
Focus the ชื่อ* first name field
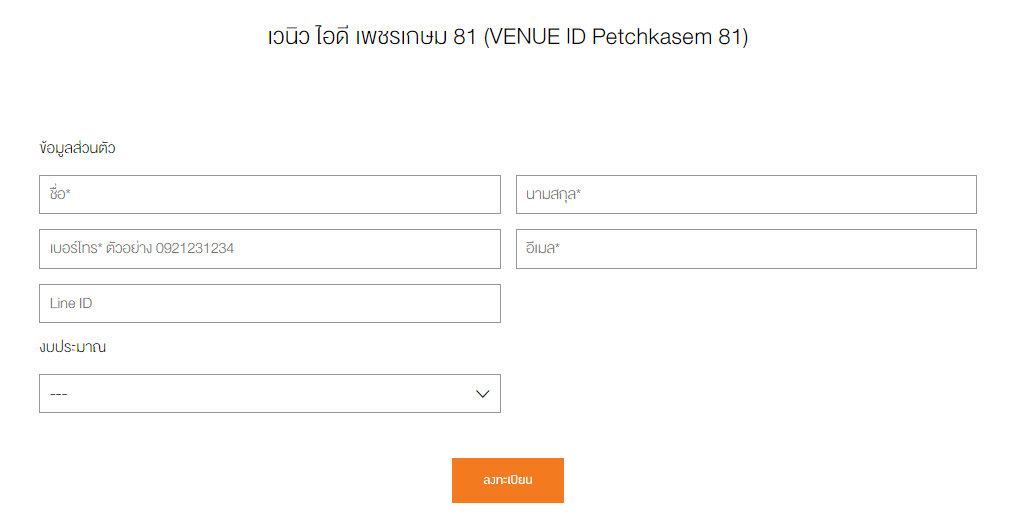[270, 194]
